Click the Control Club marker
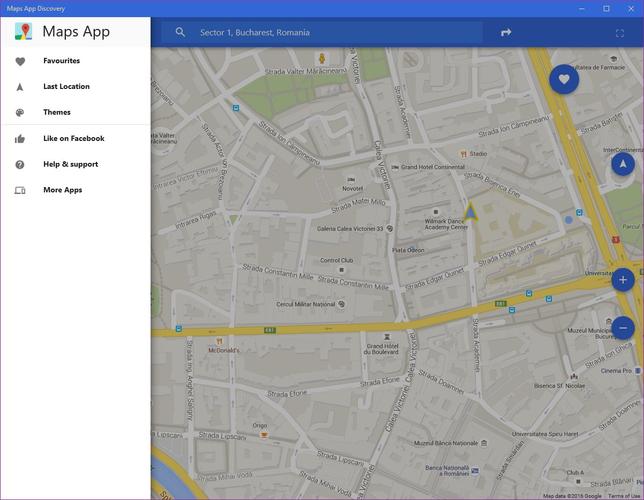Screen dimensions: 644x500 point(341,270)
